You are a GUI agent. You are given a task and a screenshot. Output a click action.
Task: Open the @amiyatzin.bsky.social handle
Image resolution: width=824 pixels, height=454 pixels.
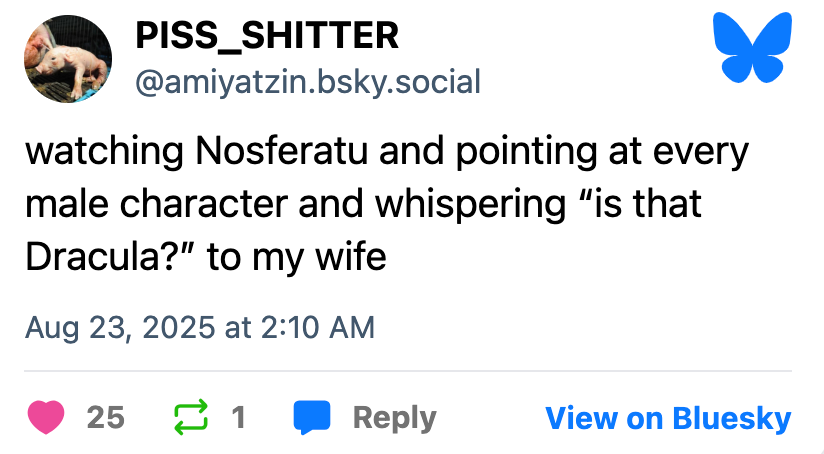(308, 80)
